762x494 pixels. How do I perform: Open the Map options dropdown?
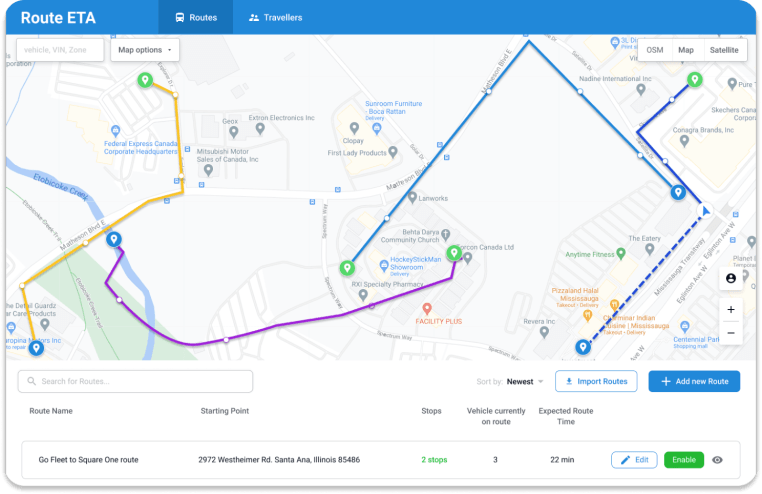pyautogui.click(x=145, y=50)
